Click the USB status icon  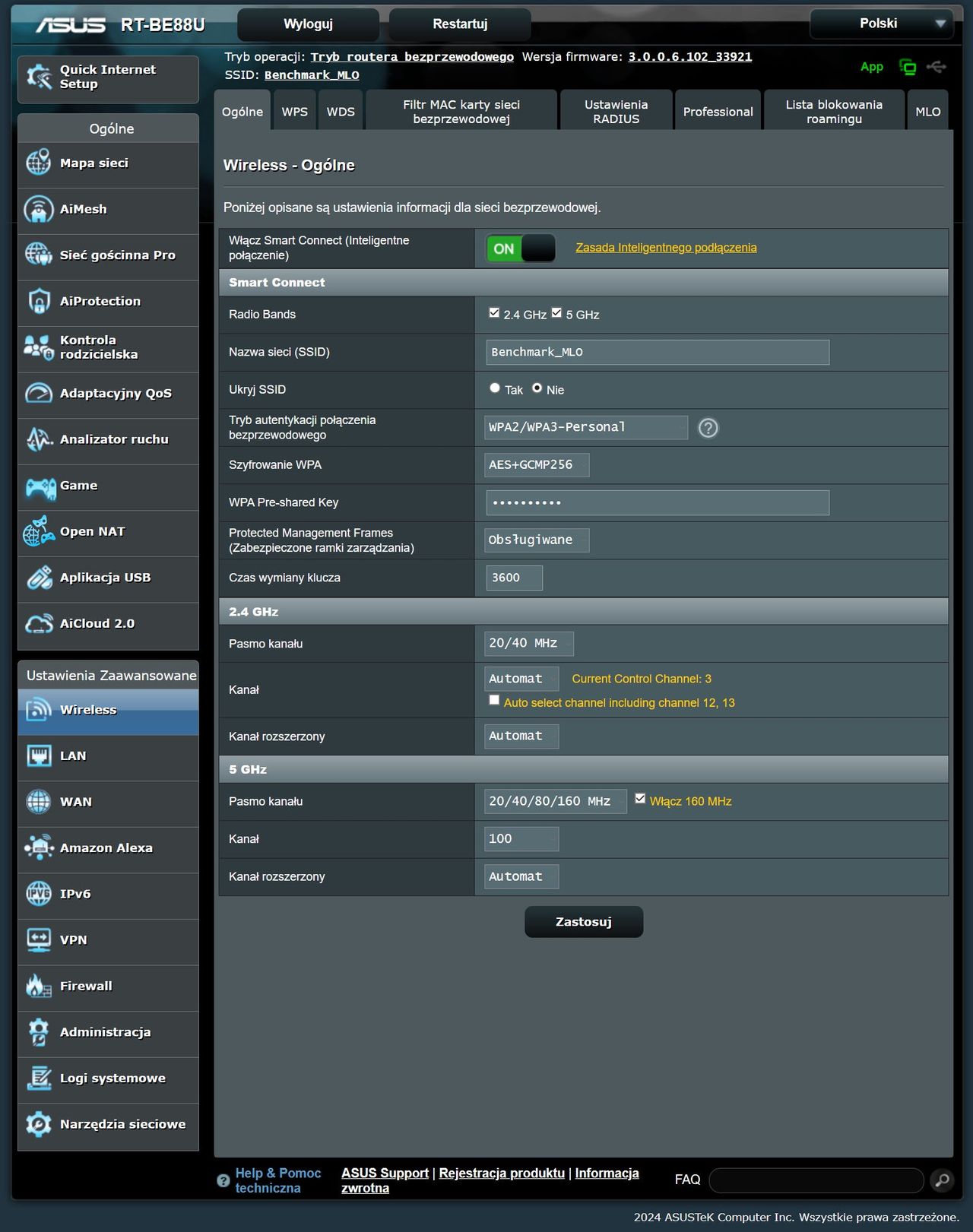tap(937, 67)
